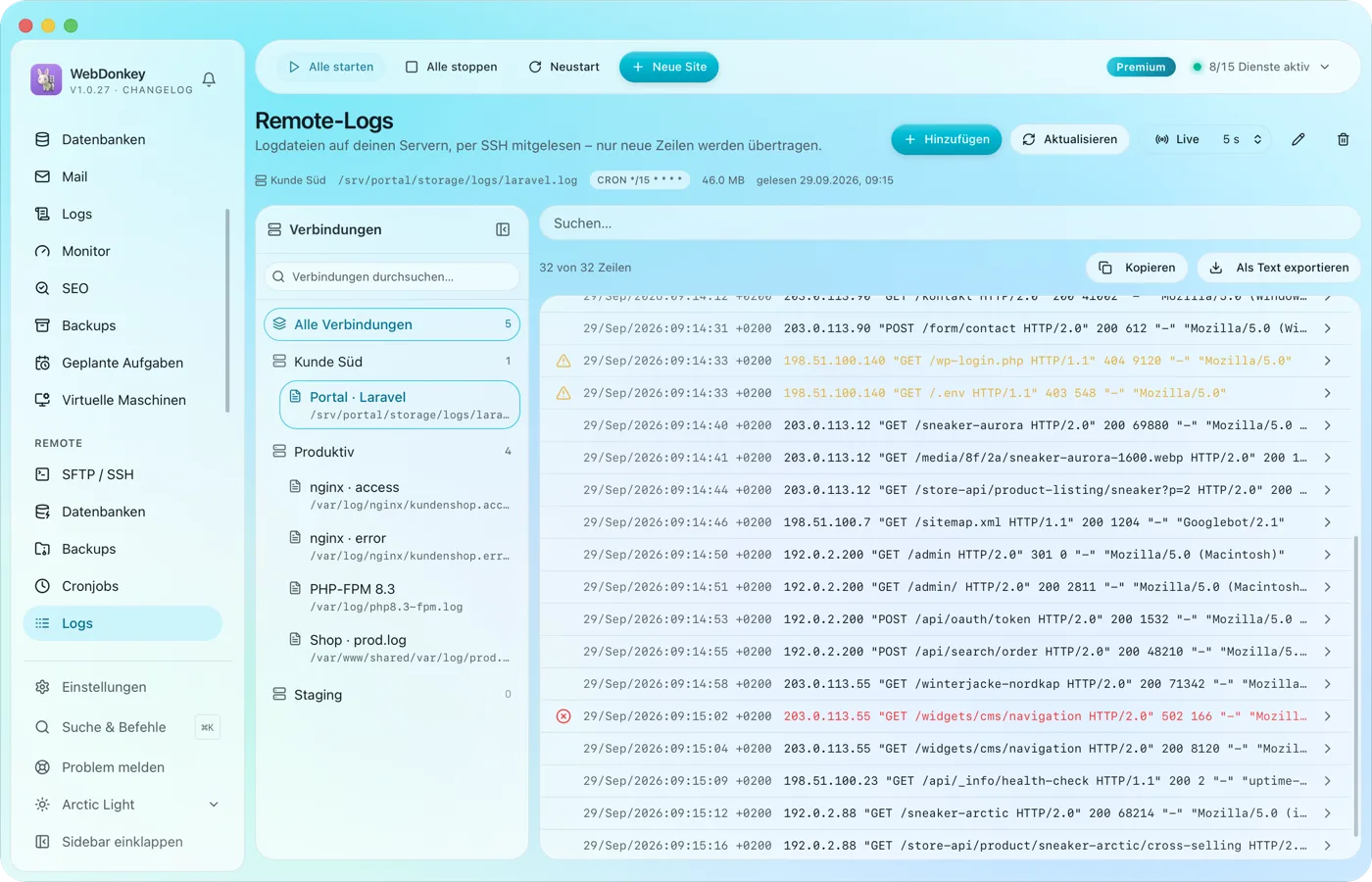This screenshot has height=882, width=1372.
Task: Open Cronjobs under Remote section
Action: pyautogui.click(x=122, y=586)
